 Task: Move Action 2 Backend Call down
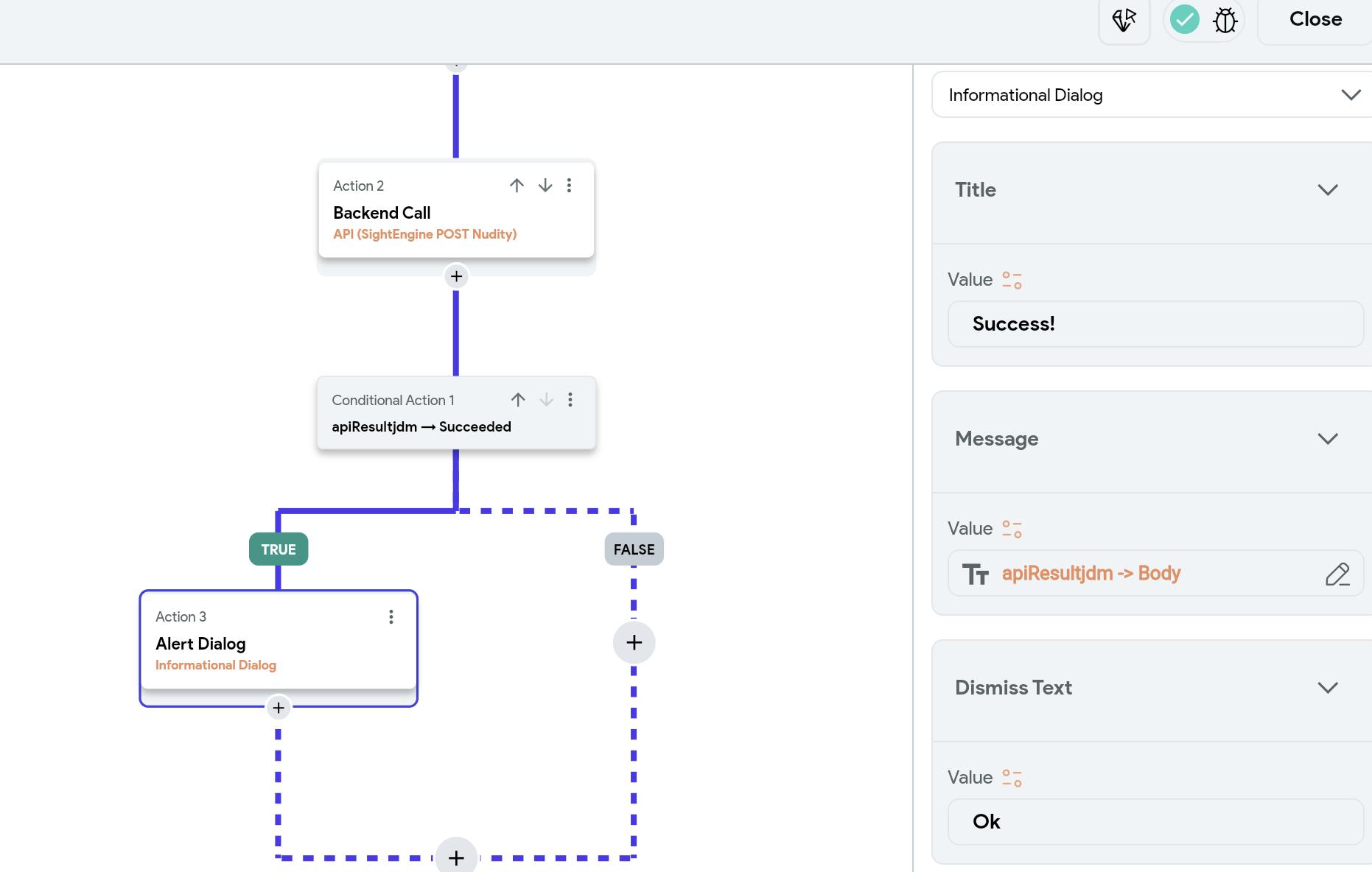pyautogui.click(x=545, y=186)
